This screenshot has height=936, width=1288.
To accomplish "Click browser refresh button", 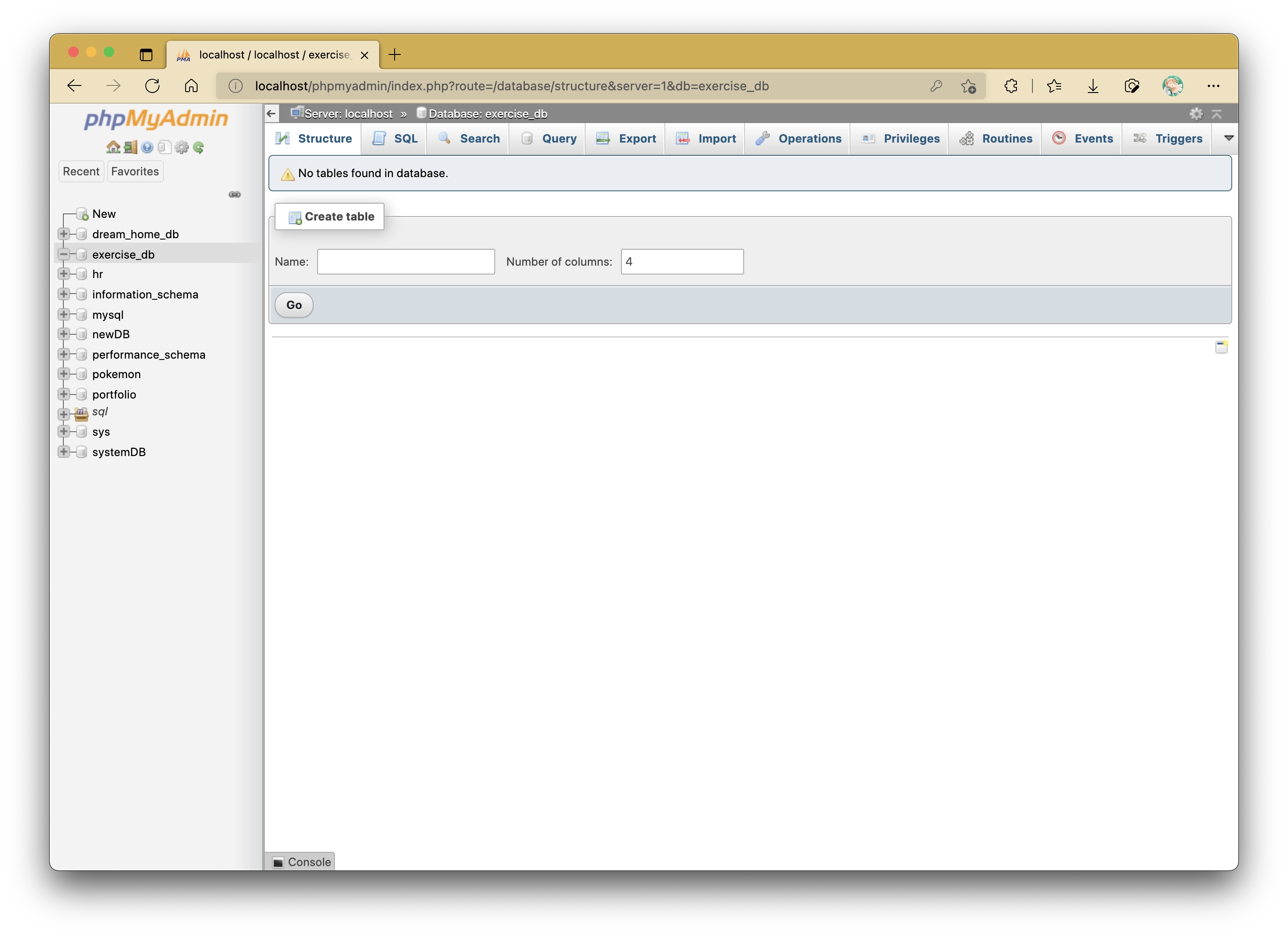I will click(x=152, y=86).
